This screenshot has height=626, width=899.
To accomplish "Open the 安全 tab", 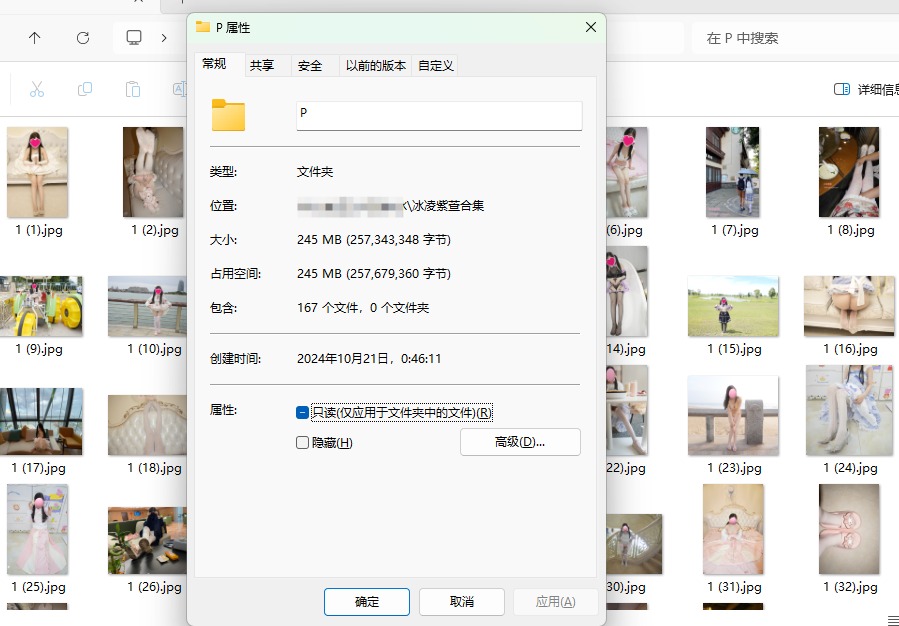I will click(x=310, y=65).
